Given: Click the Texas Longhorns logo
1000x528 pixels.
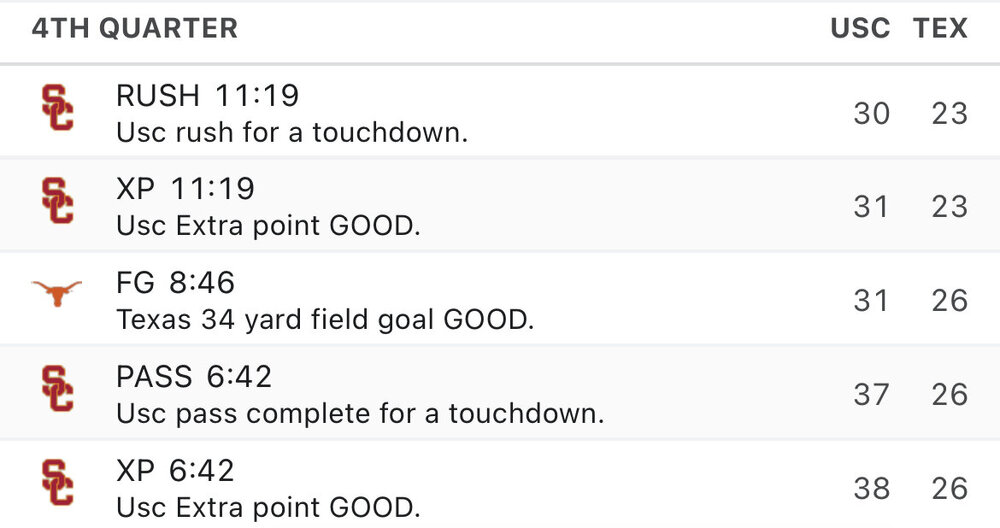Looking at the screenshot, I should click(57, 294).
